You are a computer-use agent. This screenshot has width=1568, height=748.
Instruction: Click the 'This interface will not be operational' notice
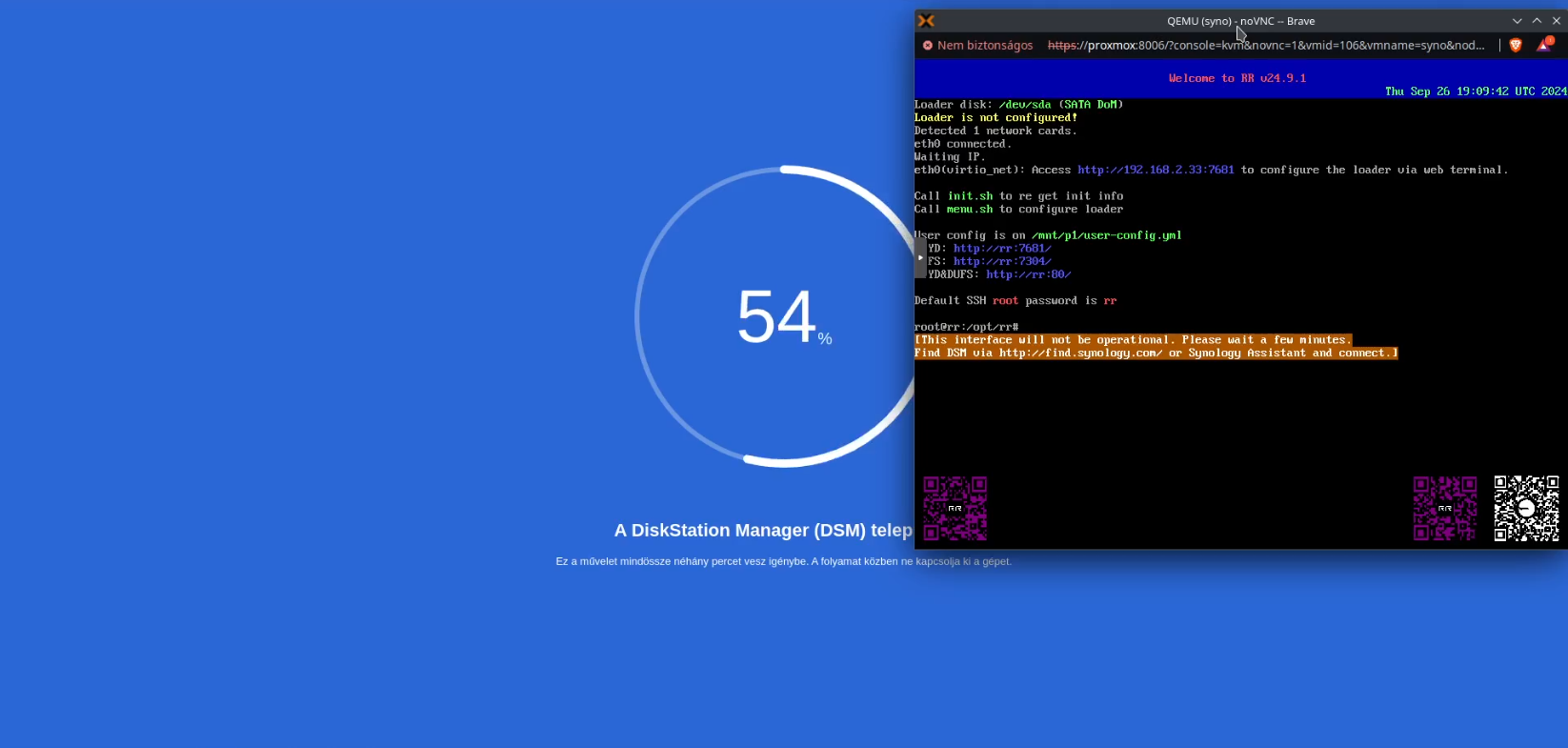[x=1134, y=340]
